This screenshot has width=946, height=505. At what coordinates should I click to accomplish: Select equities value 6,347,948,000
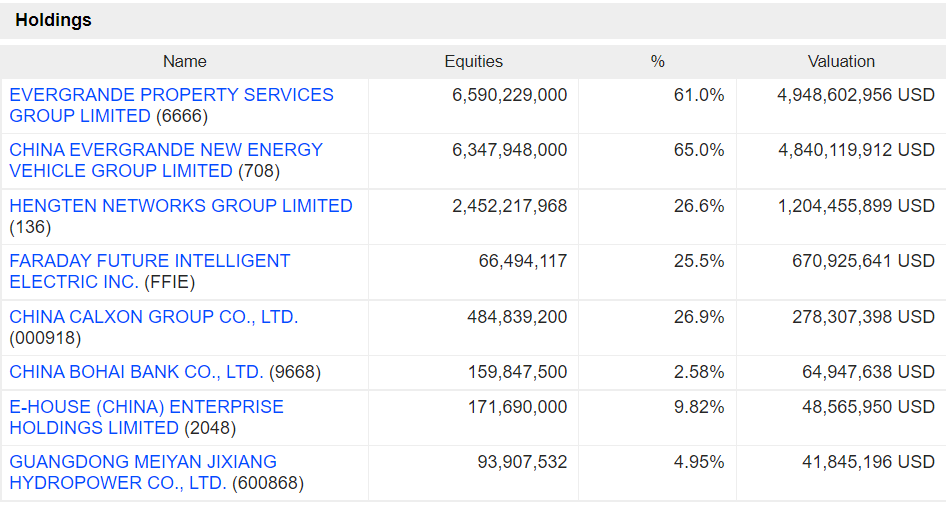(x=510, y=150)
